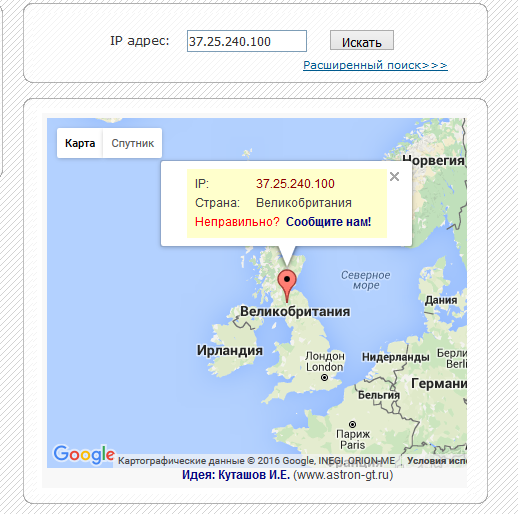Switch to the Спутник satellite view
Screen dimensions: 518x514
(132, 143)
